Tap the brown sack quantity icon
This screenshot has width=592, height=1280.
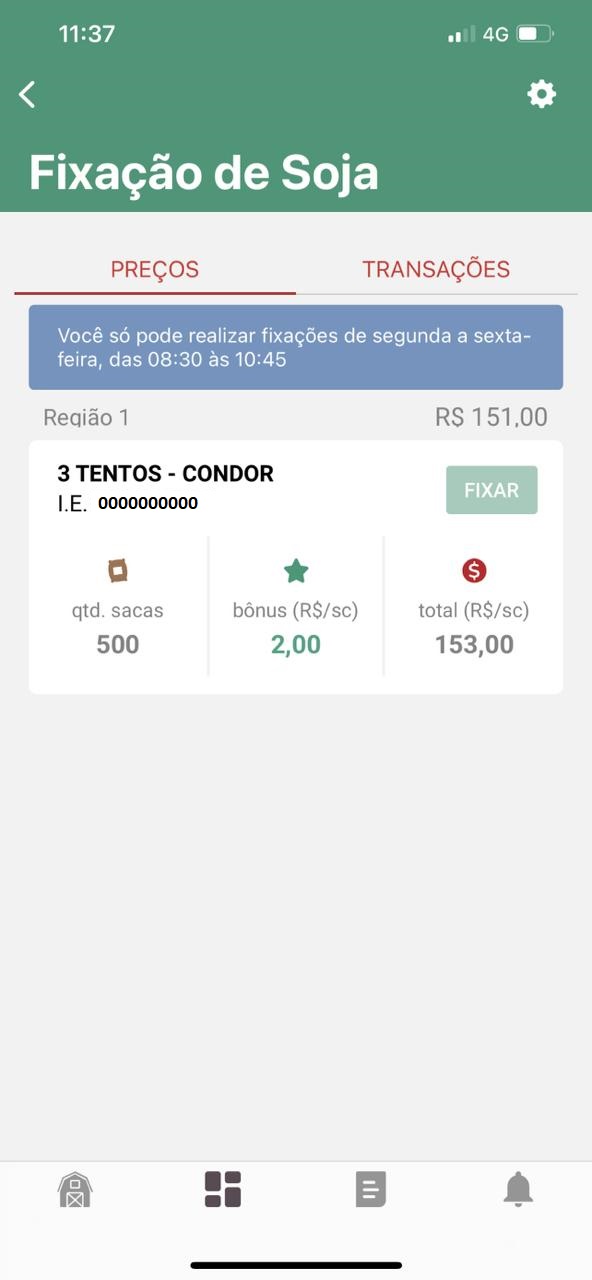118,571
